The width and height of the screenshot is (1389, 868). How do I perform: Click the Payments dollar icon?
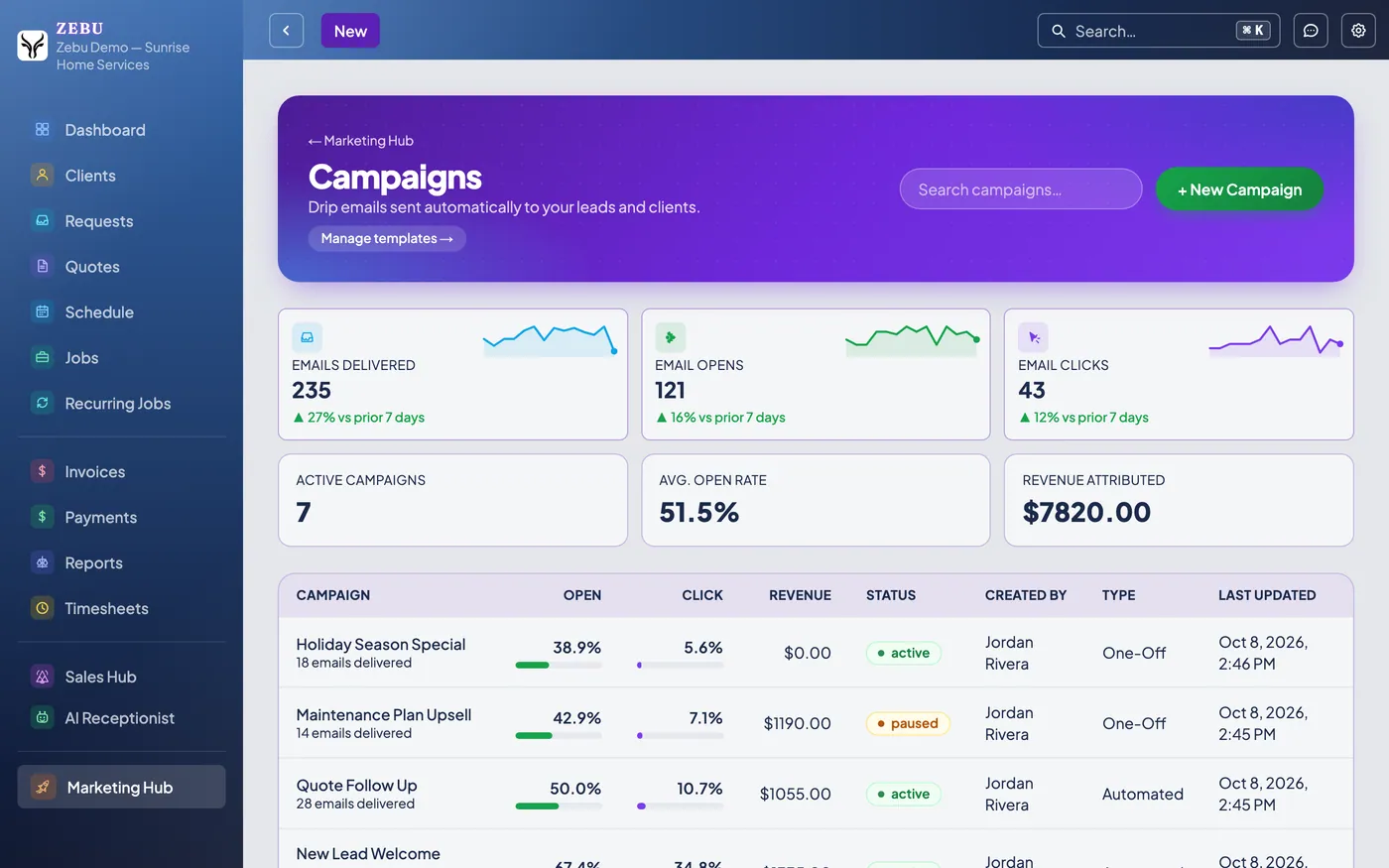point(42,518)
